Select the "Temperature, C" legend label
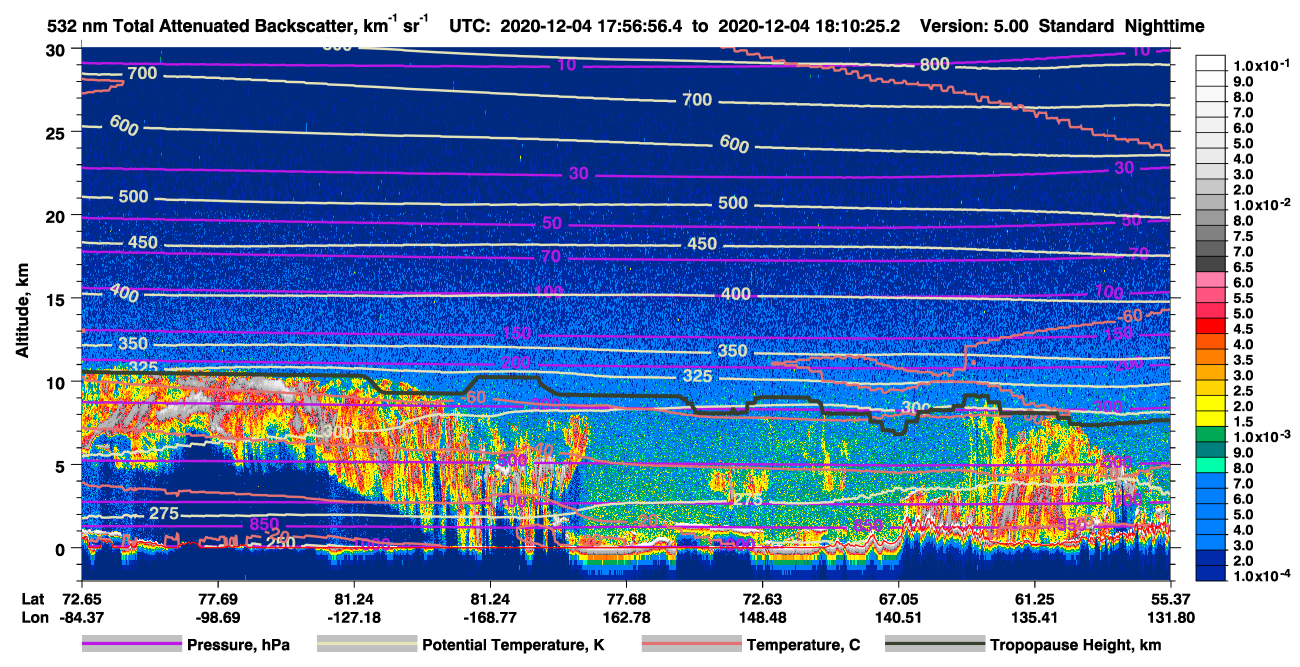 [803, 645]
